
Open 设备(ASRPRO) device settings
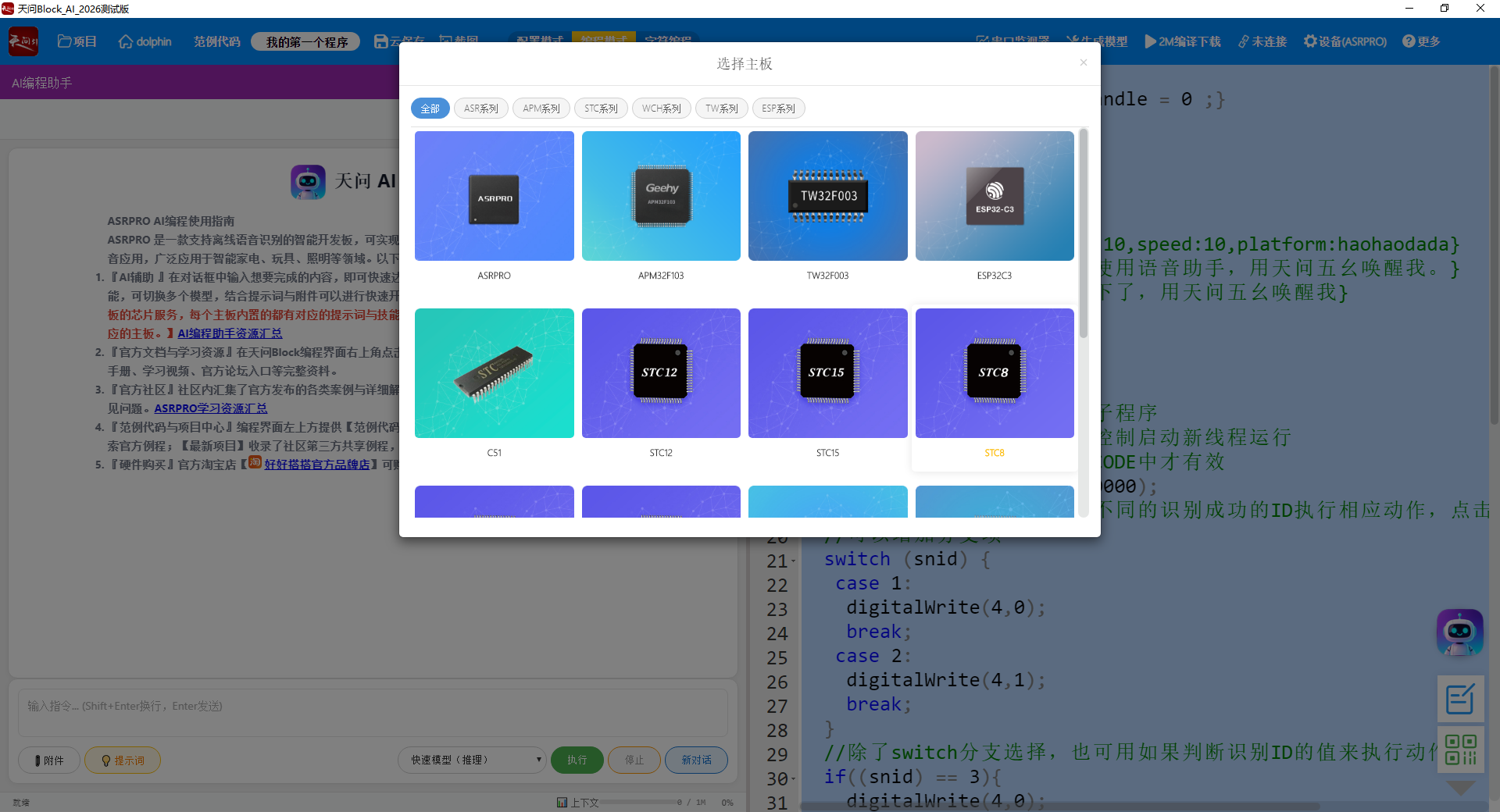1345,41
